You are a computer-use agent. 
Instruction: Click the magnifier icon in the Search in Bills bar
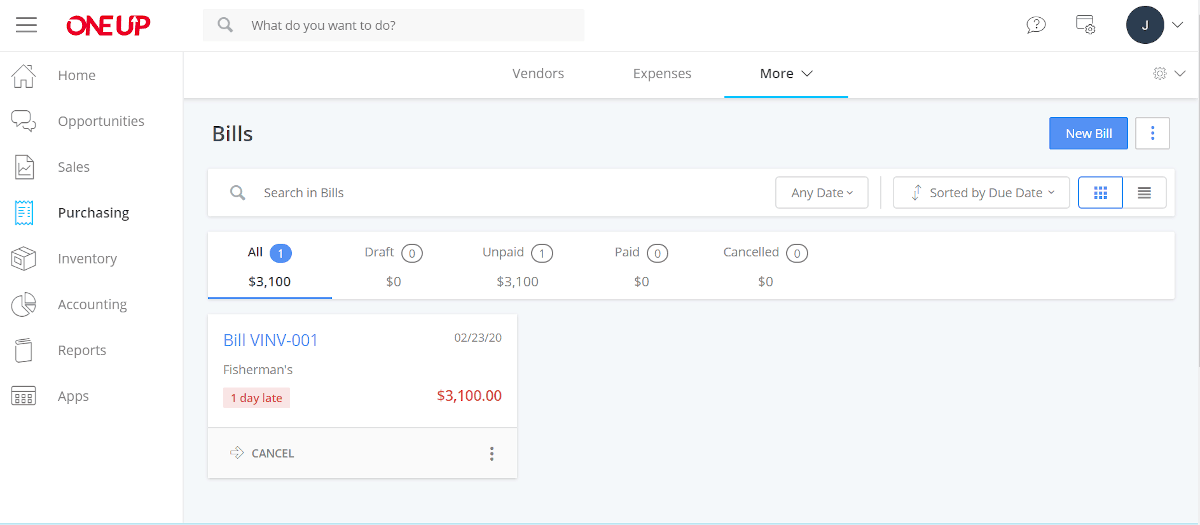[x=237, y=192]
